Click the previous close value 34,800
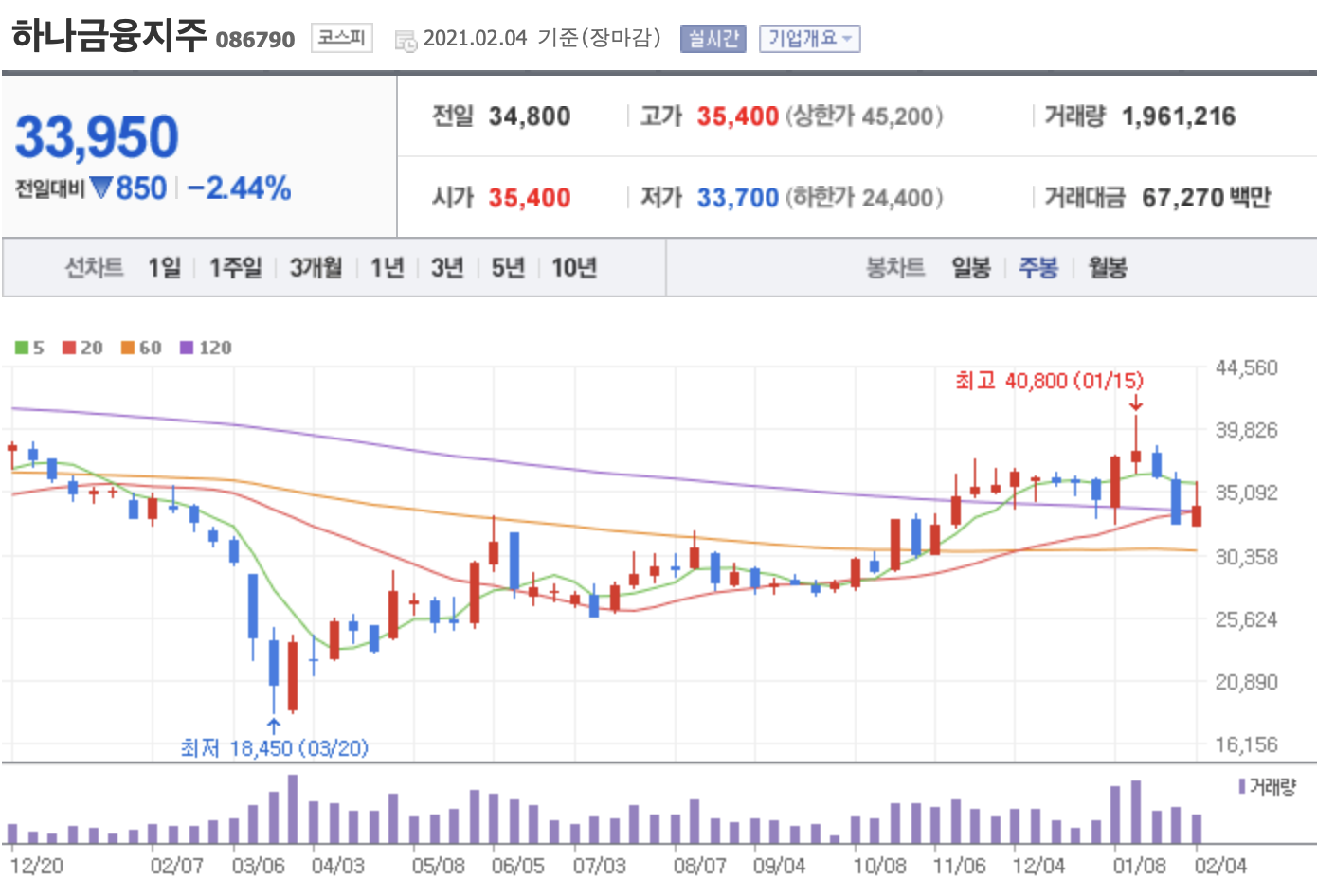The image size is (1317, 896). [530, 116]
